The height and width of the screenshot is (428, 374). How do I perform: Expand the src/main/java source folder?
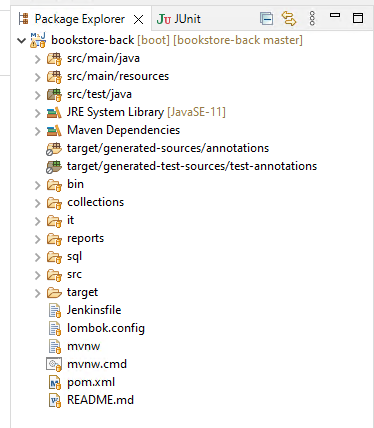coord(38,59)
